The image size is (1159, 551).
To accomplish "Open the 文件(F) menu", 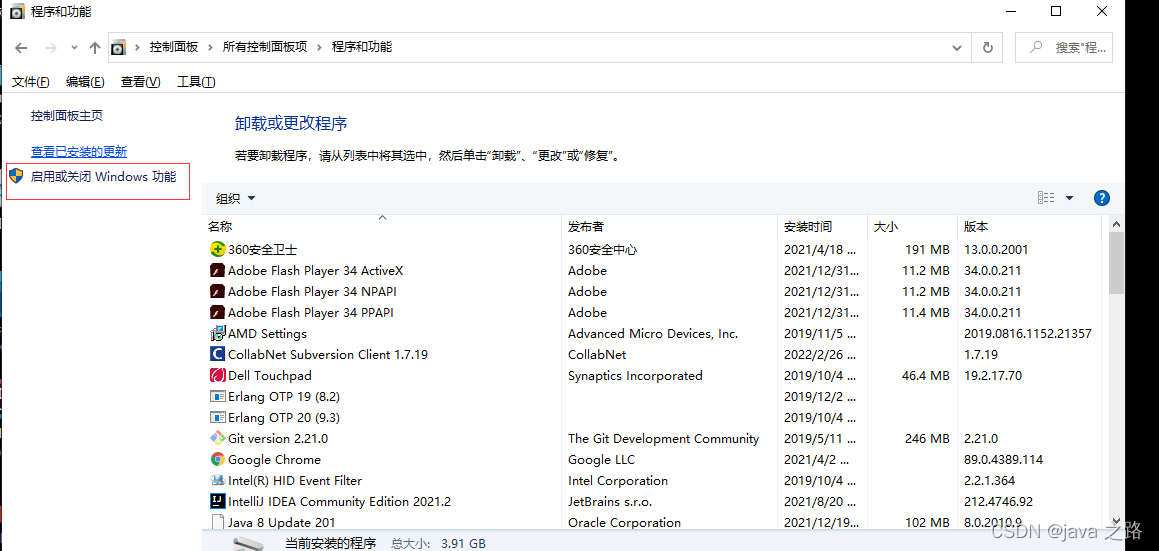I will tap(31, 82).
